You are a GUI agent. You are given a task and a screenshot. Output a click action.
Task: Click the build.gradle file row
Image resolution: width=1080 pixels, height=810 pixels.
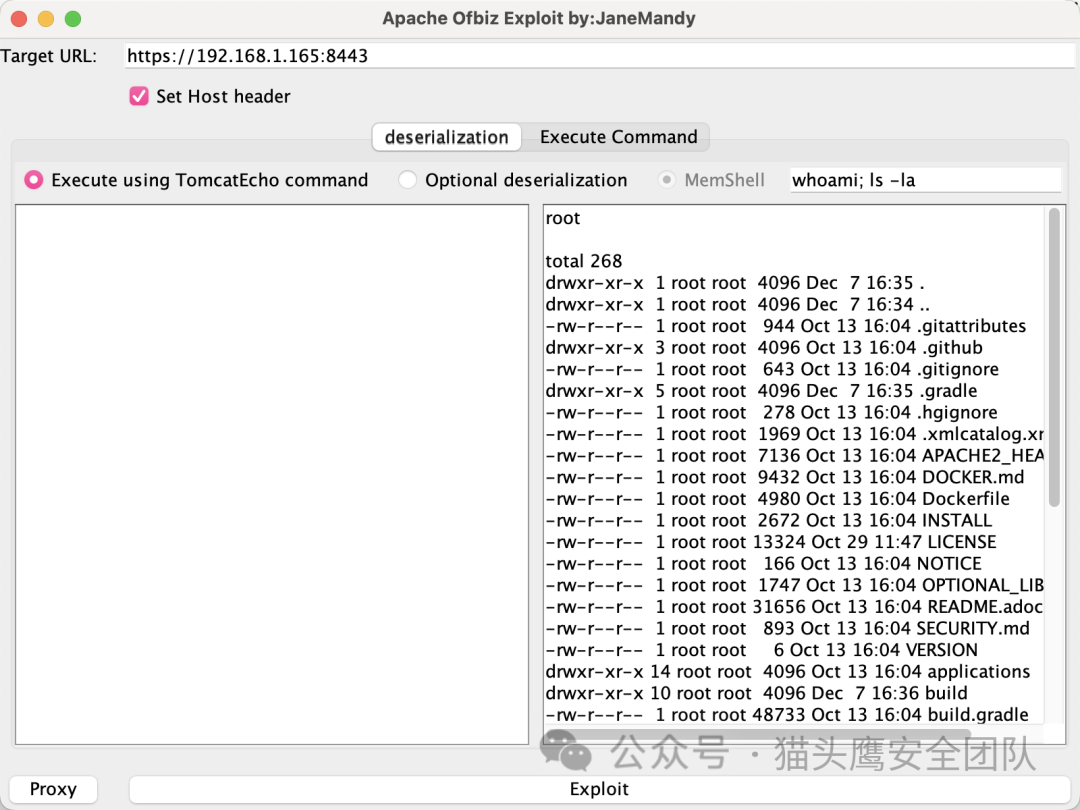(787, 715)
